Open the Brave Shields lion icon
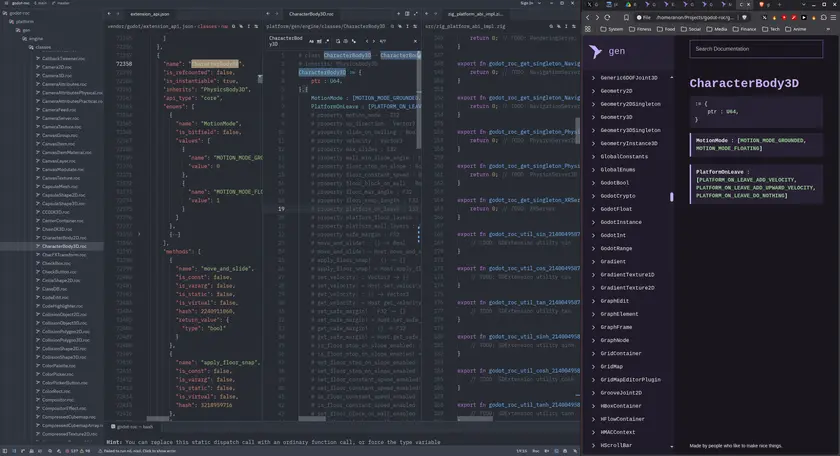 (744, 17)
